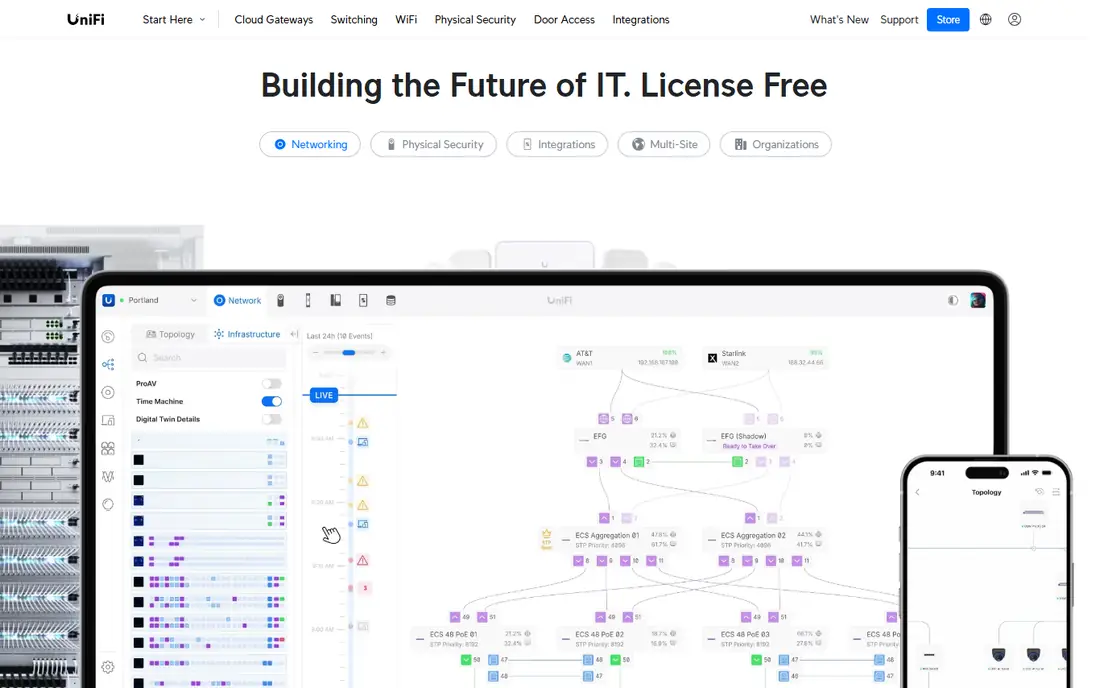Turn off the Time Machine toggle
This screenshot has height=688, width=1100.
(x=271, y=401)
